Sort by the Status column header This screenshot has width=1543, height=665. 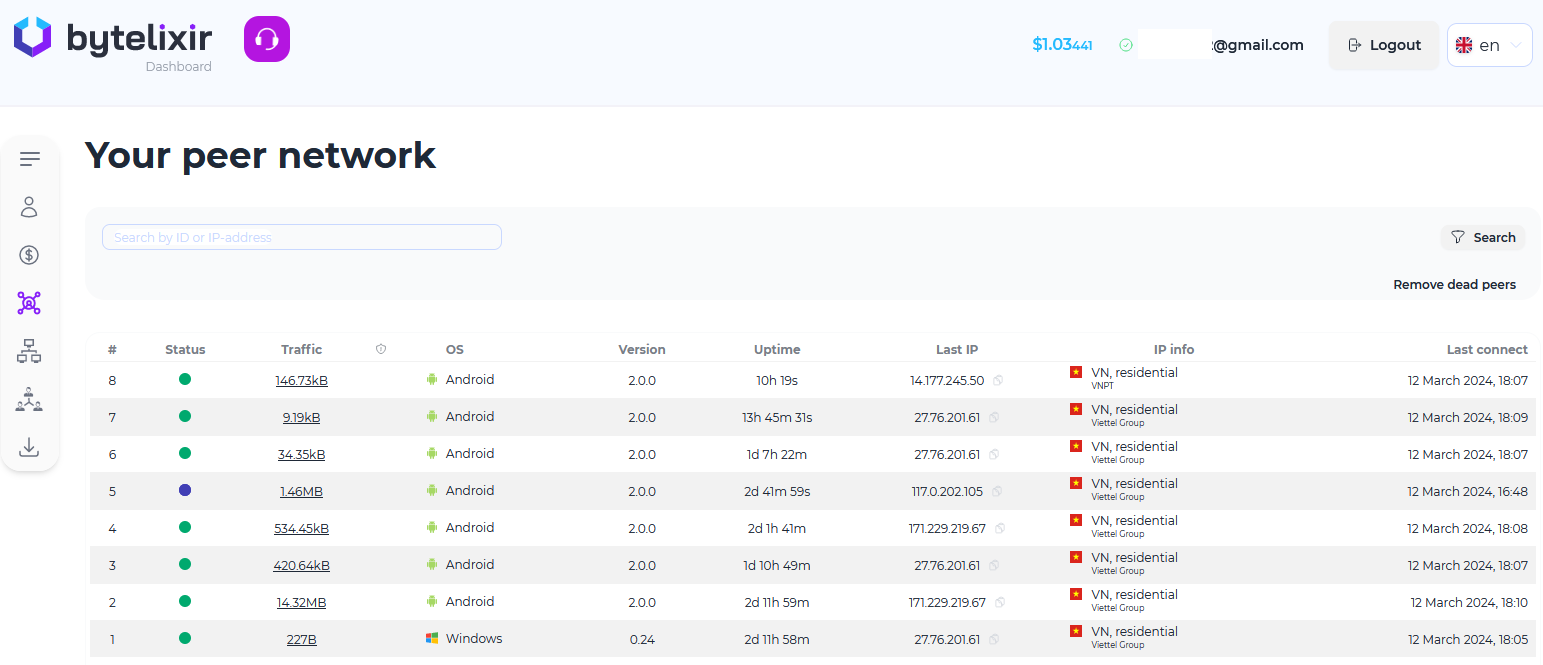[x=185, y=350]
